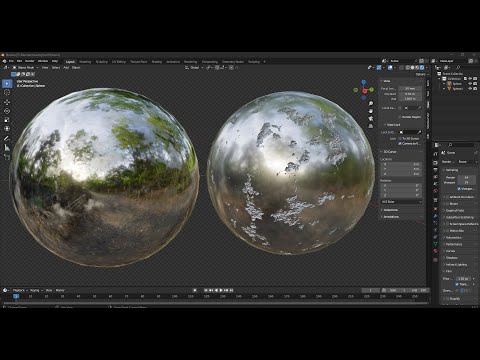Open the Material properties tab icon
The width and height of the screenshot is (480, 360).
(435, 251)
